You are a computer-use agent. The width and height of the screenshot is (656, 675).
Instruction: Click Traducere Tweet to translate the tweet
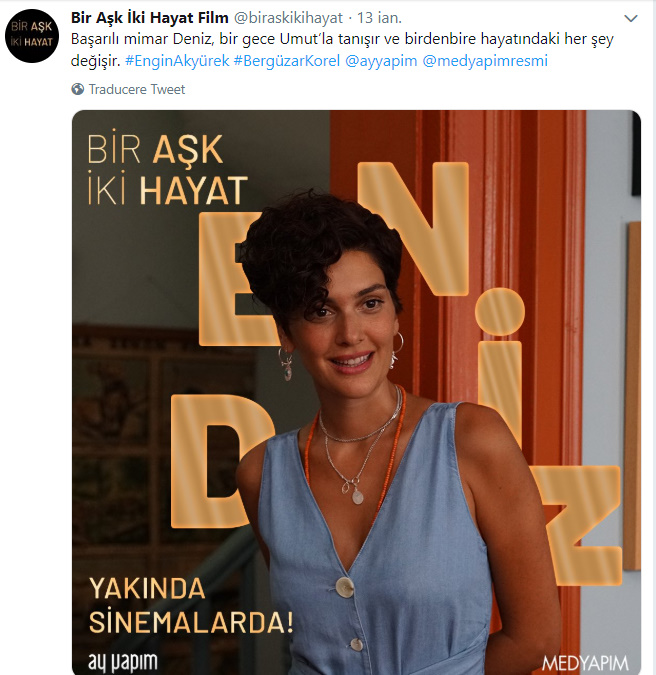click(x=136, y=89)
